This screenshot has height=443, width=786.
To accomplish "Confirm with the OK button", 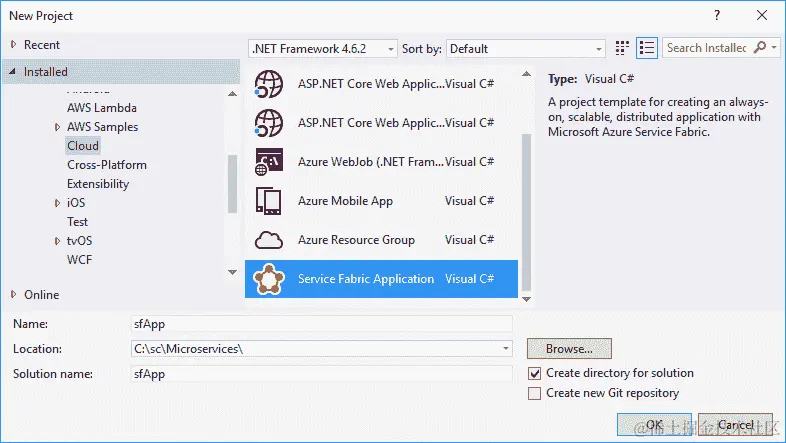I will [x=654, y=425].
